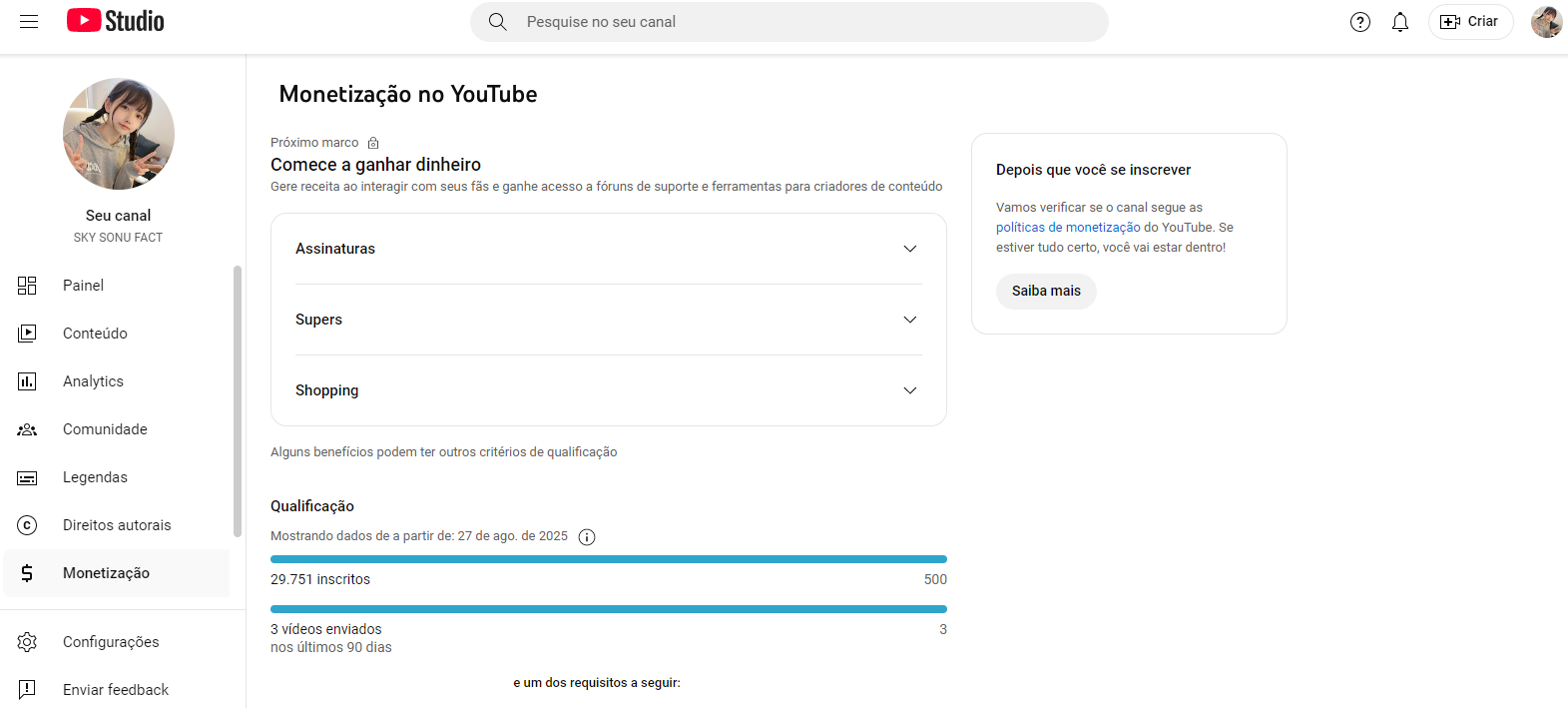This screenshot has width=1568, height=708.
Task: Click the Depois que você se inscrever heading
Action: coord(1093,170)
